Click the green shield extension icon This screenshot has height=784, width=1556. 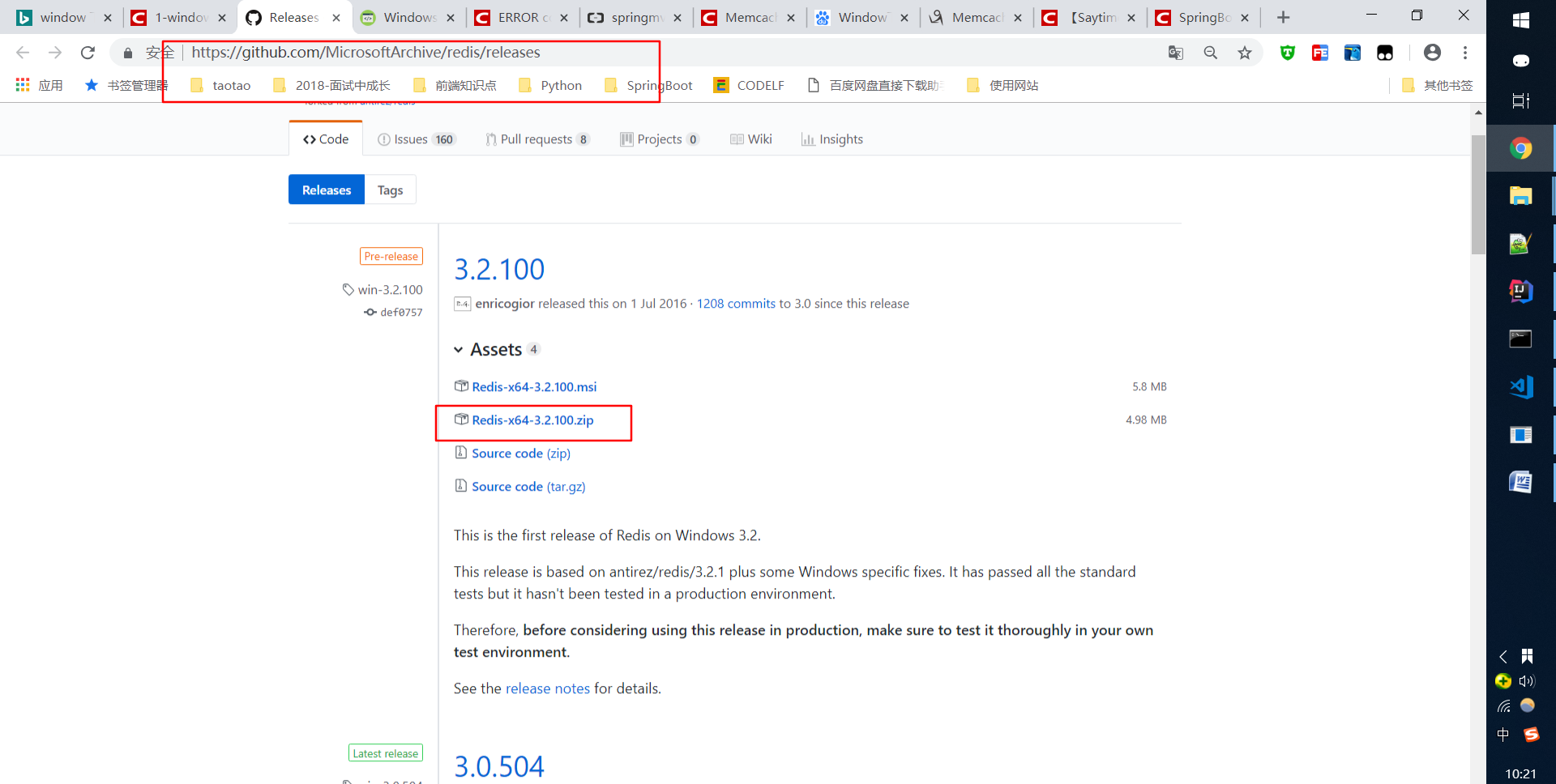click(x=1288, y=53)
